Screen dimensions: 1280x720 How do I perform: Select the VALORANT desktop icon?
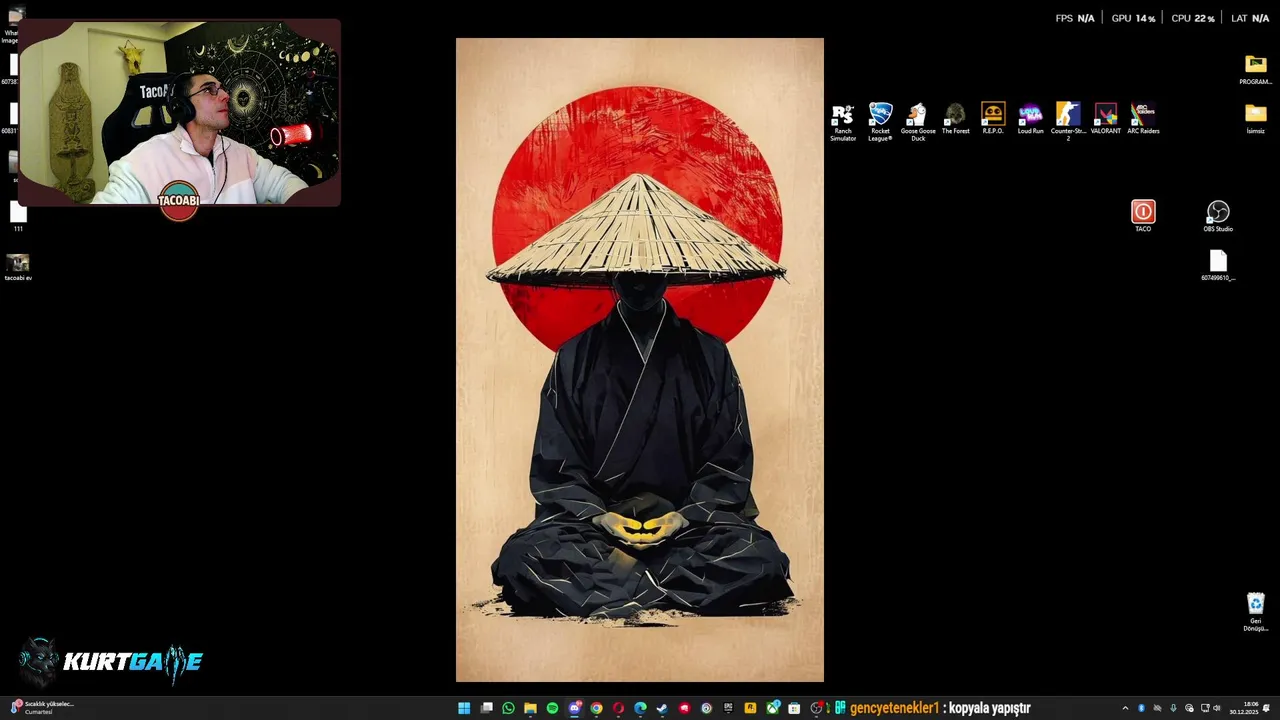pos(1105,118)
